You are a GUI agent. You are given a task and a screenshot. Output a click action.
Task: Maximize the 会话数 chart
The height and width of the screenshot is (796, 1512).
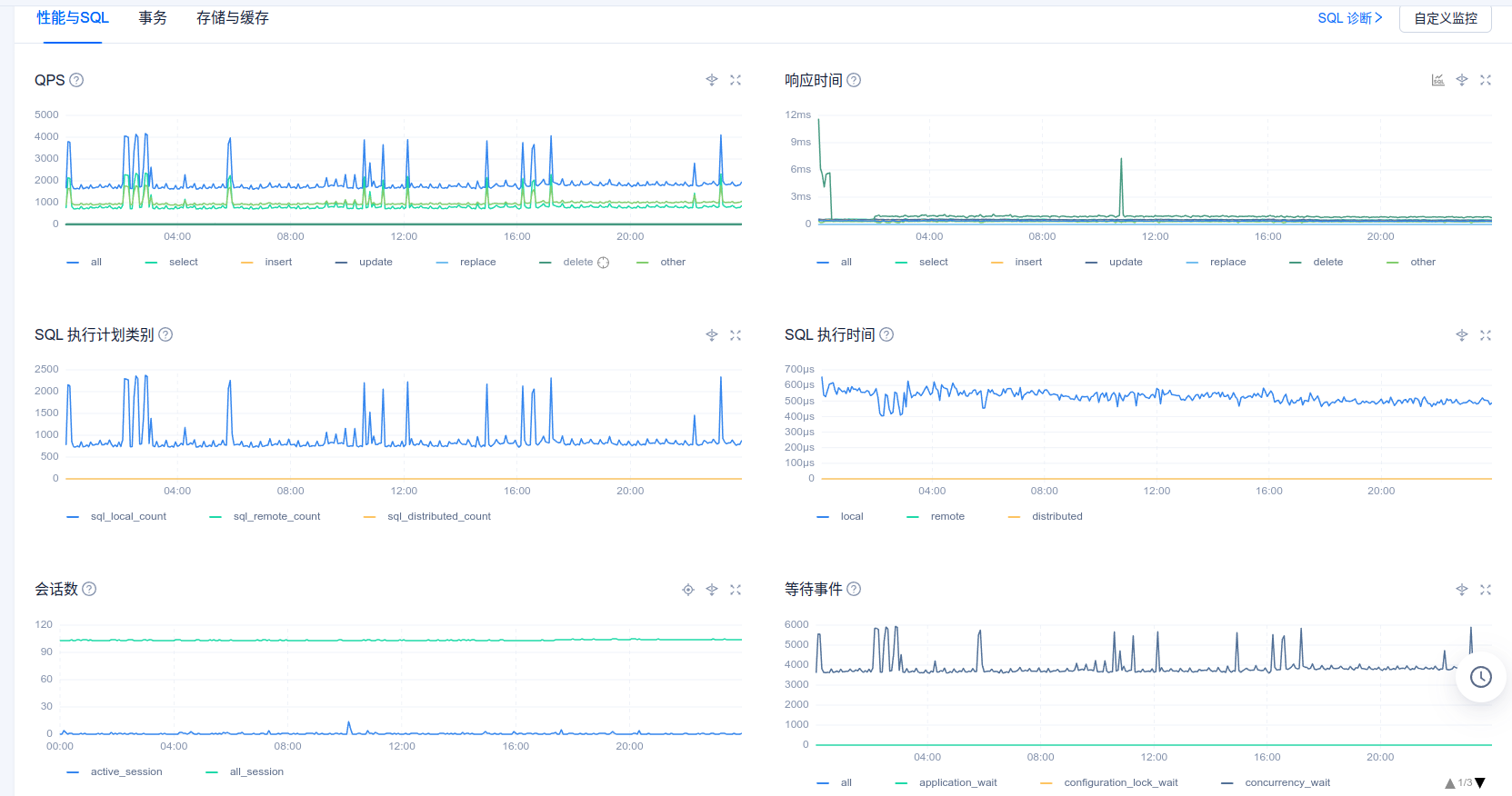(x=736, y=590)
